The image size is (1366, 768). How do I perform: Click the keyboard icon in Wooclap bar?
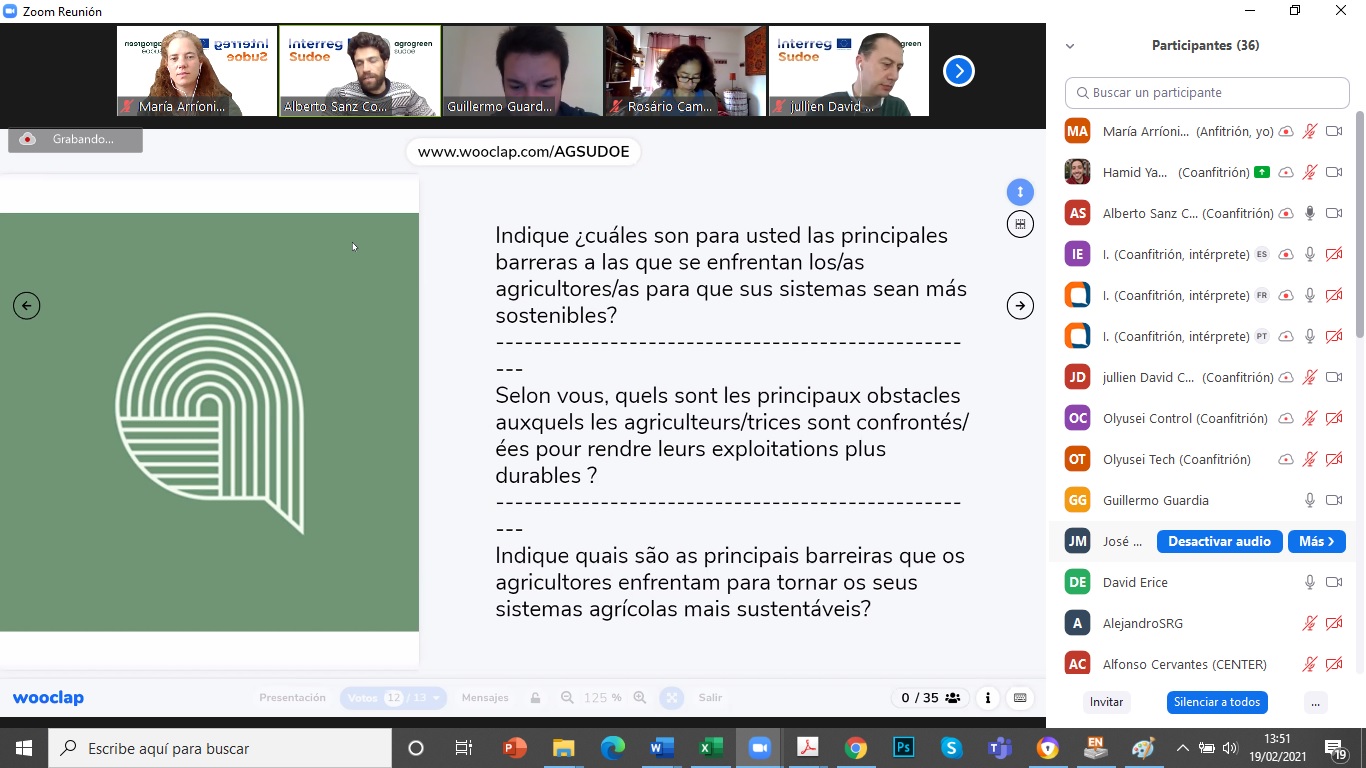pyautogui.click(x=1020, y=698)
